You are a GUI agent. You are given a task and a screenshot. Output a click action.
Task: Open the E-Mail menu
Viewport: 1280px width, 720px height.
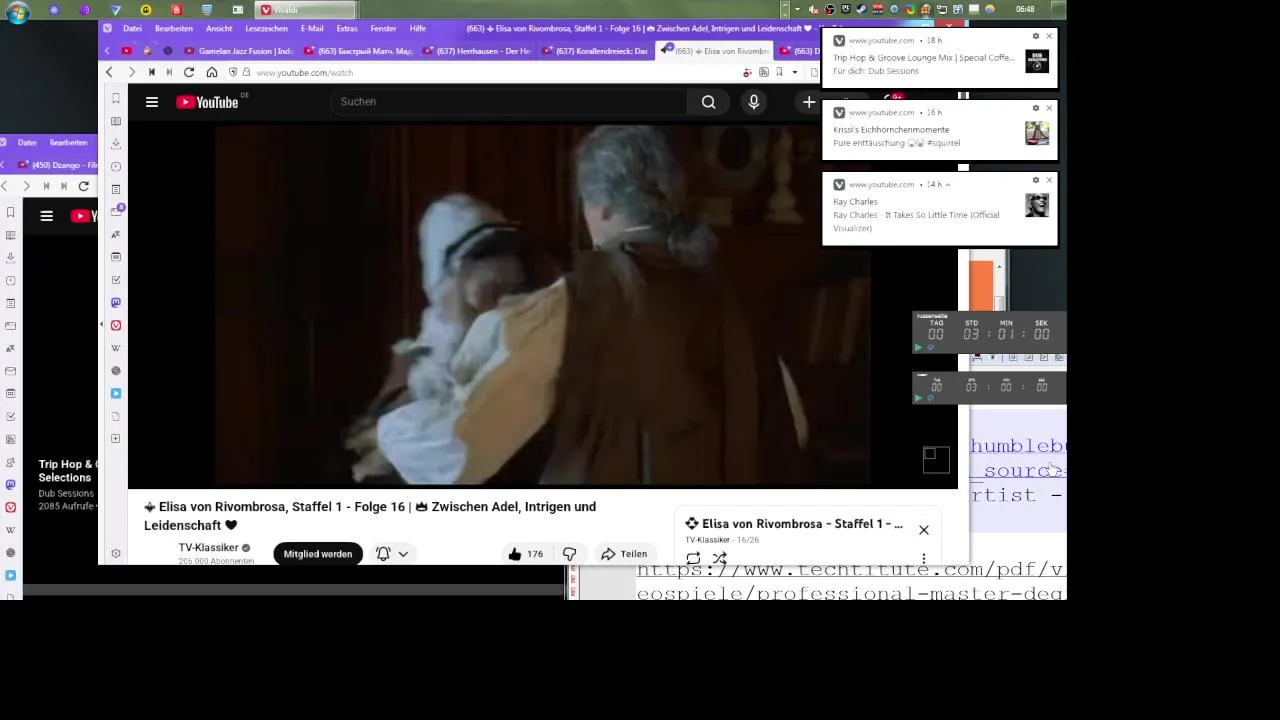pos(312,28)
